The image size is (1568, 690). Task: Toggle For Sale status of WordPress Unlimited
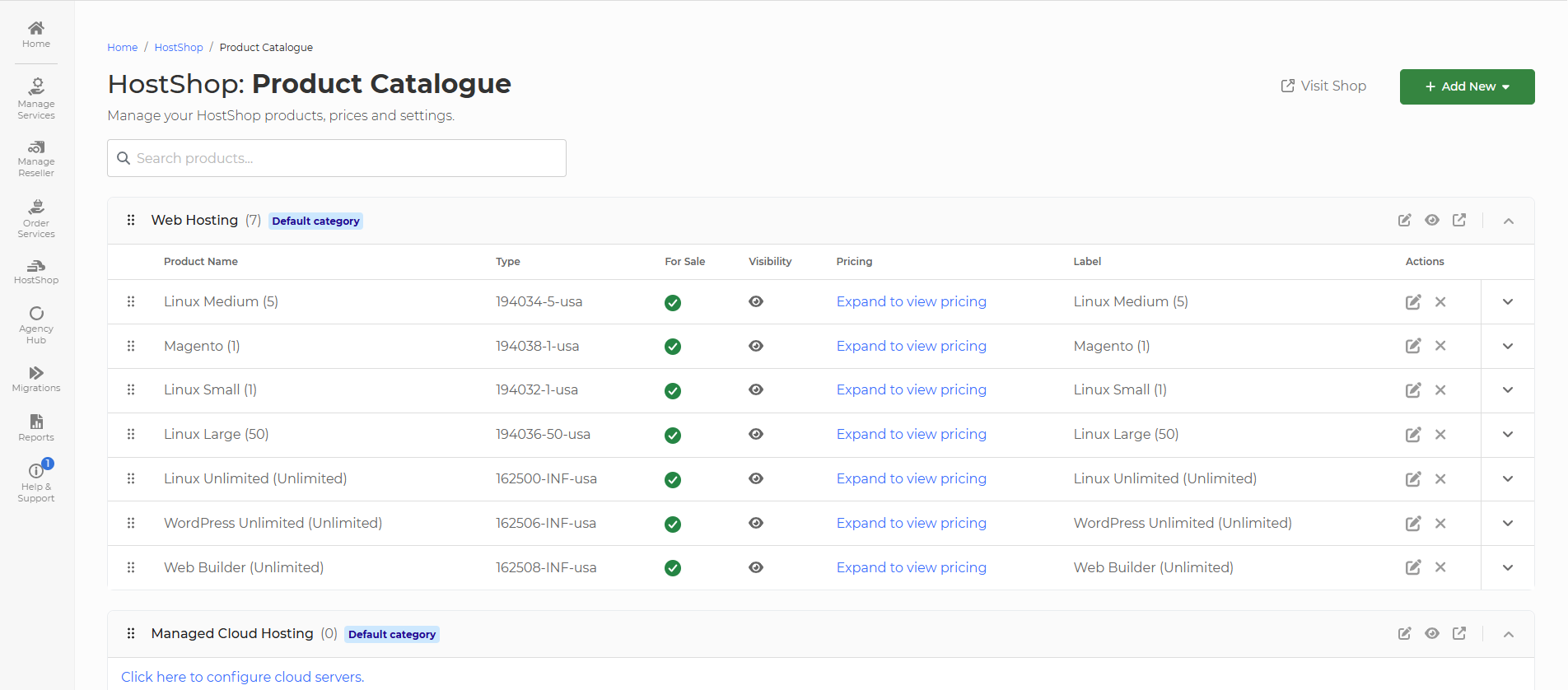673,524
